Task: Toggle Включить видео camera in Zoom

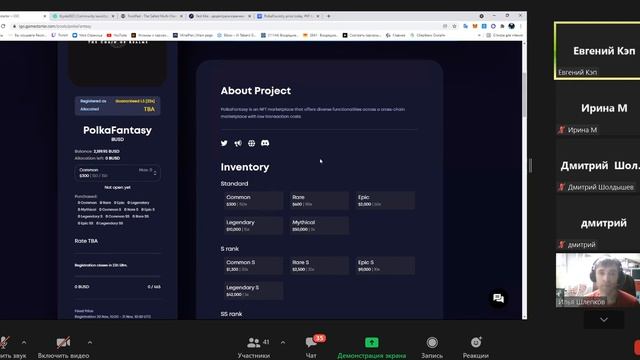Action: point(63,347)
